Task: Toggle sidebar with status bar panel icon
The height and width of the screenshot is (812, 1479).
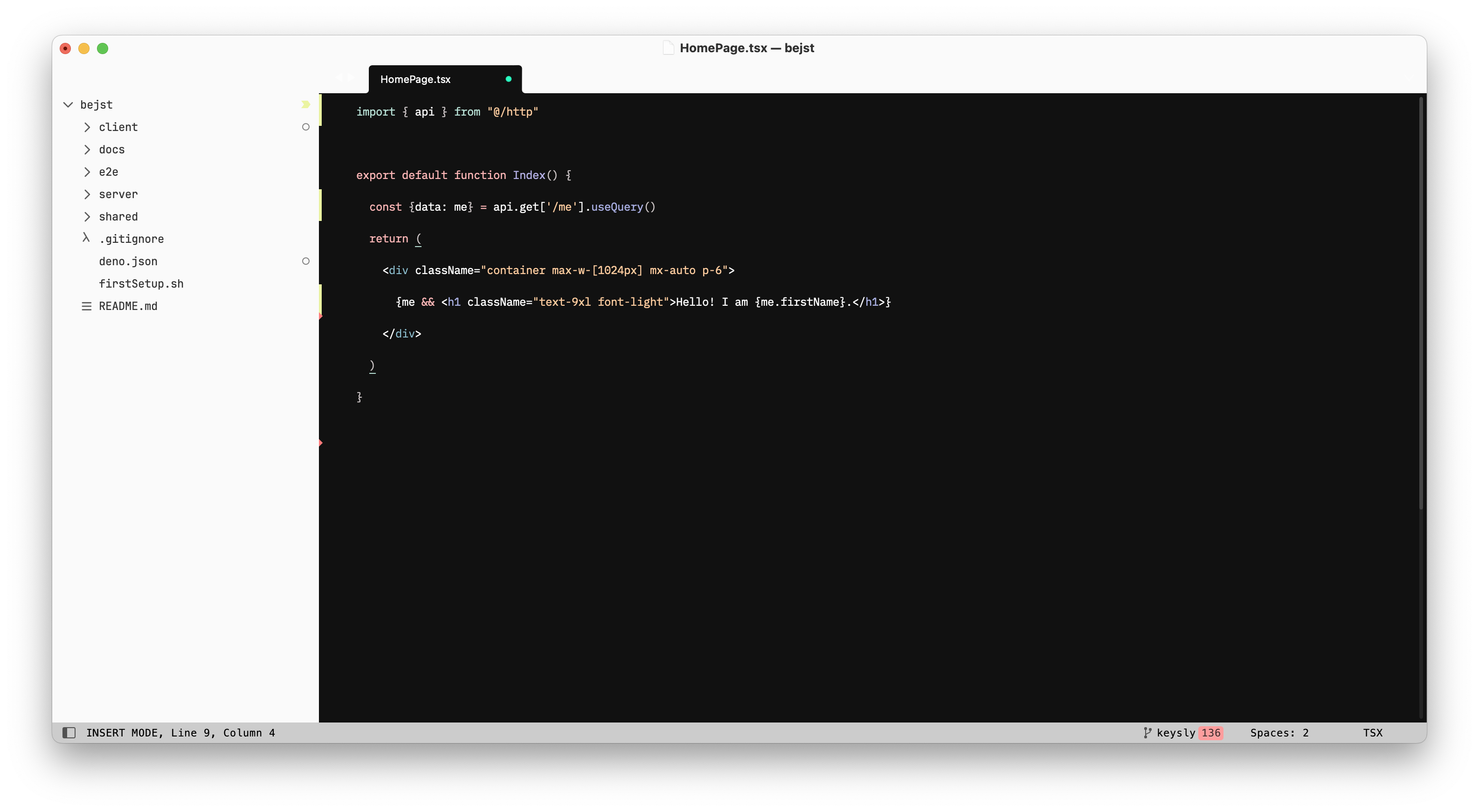Action: pyautogui.click(x=69, y=733)
